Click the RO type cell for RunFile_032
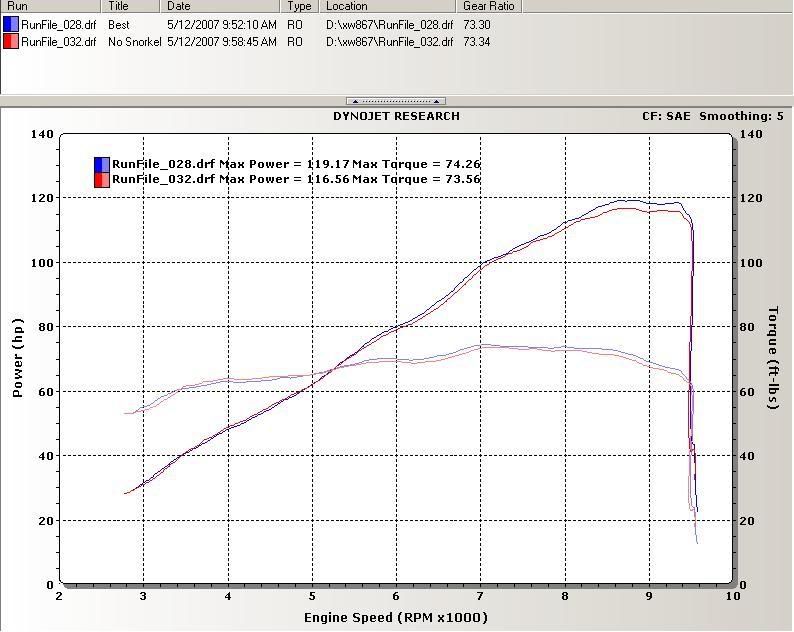Viewport: 794px width, 632px height. pos(295,42)
